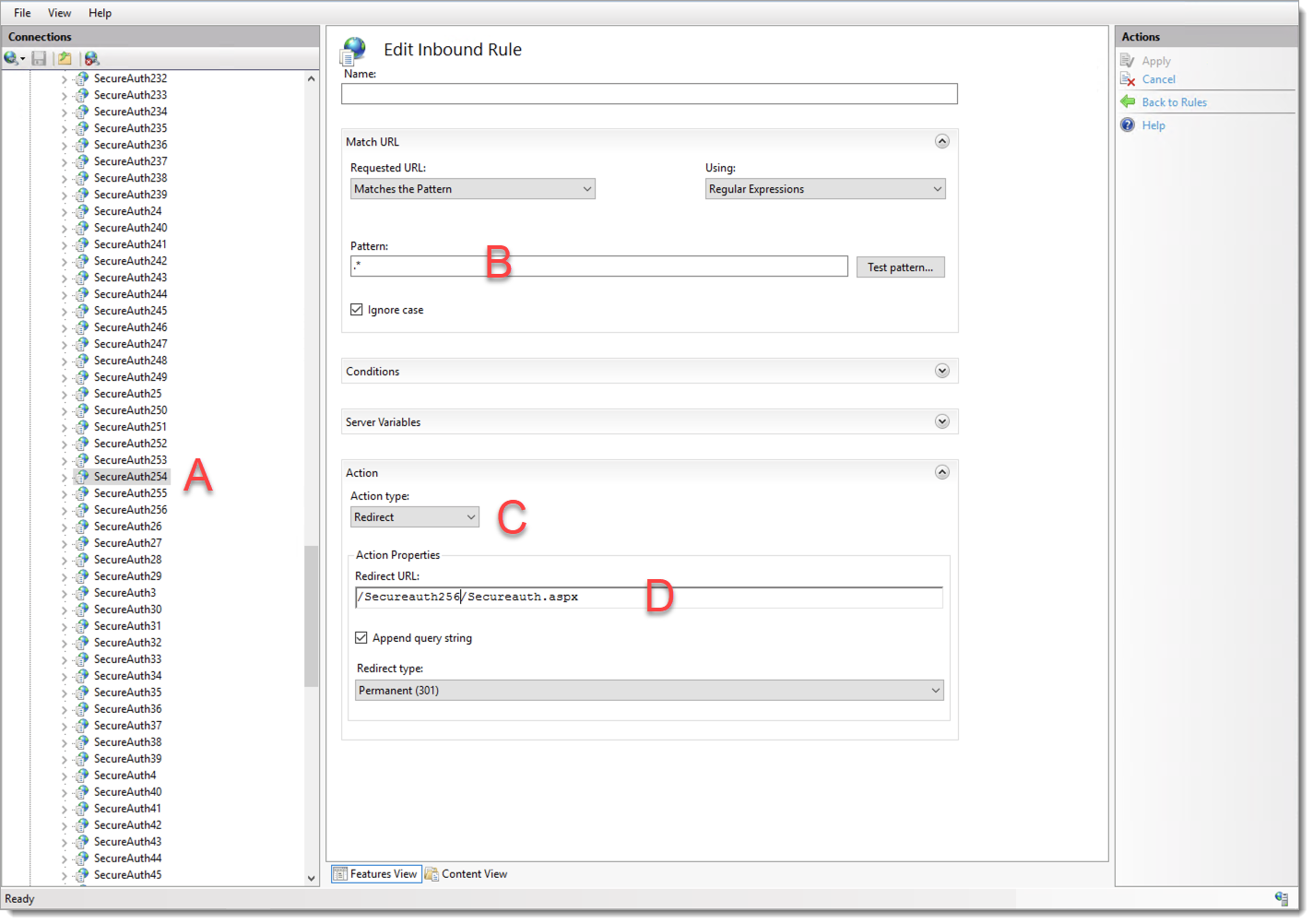
Task: Click the Apply icon in the Actions pane
Action: tap(1129, 60)
